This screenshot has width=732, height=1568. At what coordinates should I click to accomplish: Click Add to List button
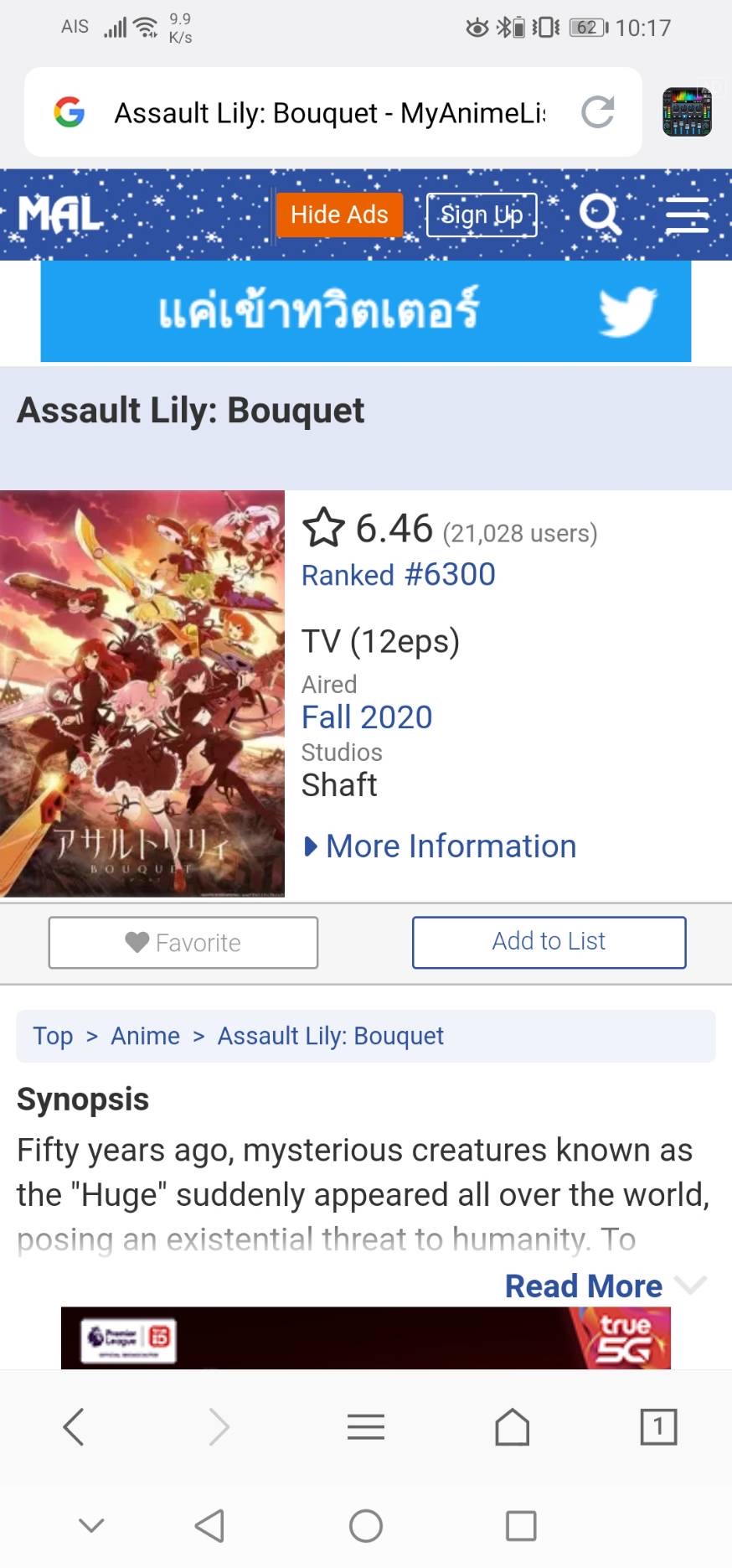point(549,942)
